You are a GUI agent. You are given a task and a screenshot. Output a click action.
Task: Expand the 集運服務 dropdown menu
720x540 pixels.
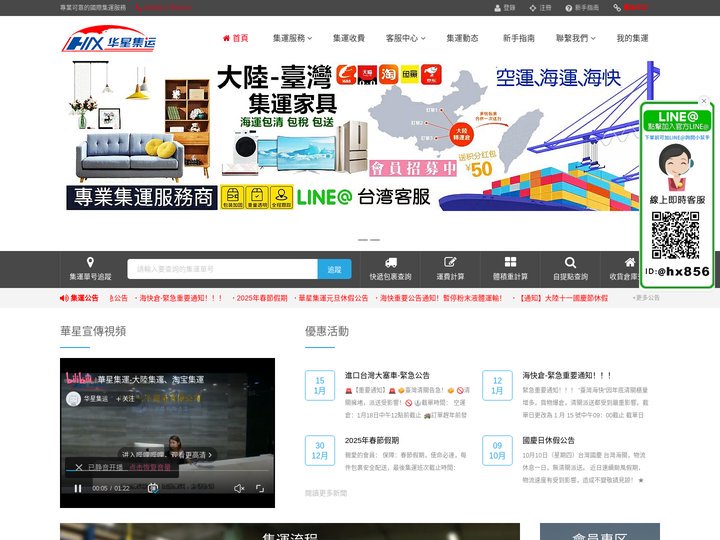click(x=292, y=38)
